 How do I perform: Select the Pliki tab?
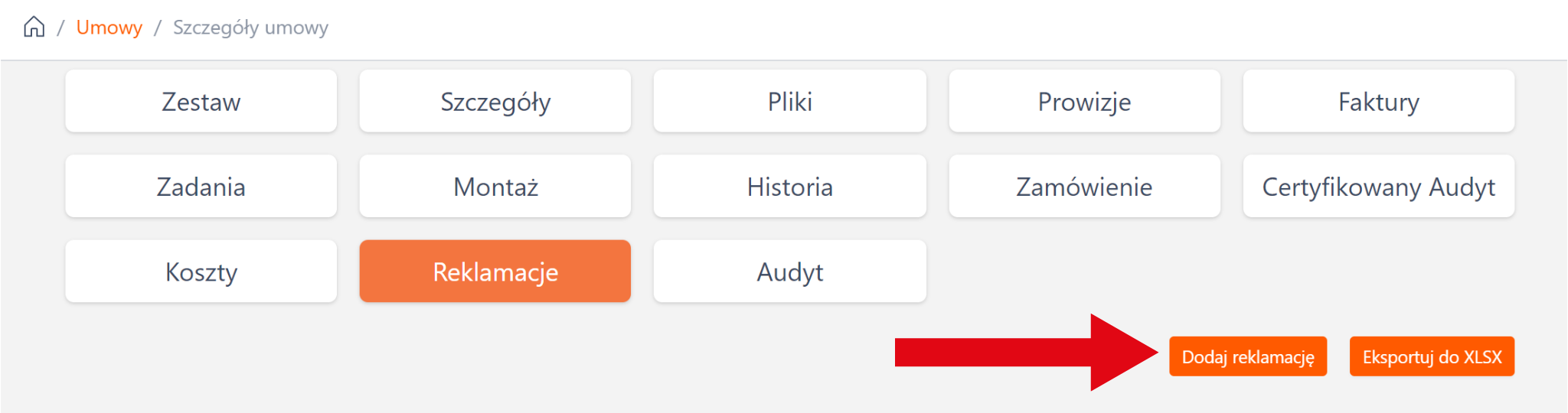[x=789, y=102]
